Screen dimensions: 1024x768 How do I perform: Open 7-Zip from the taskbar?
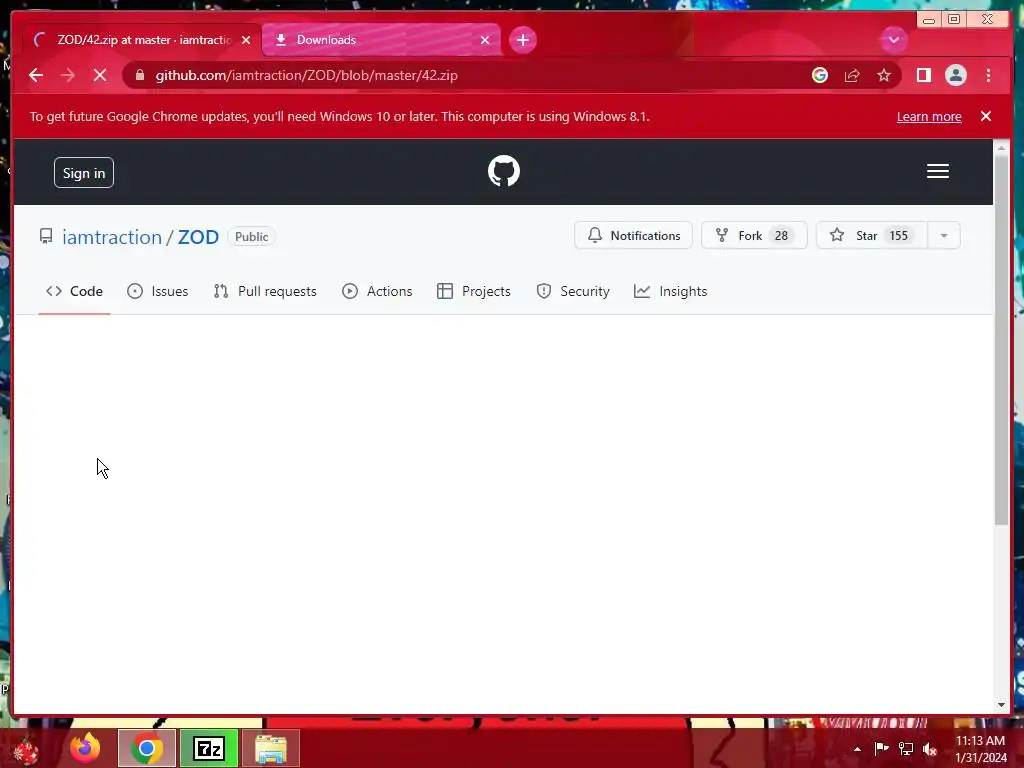tap(209, 748)
